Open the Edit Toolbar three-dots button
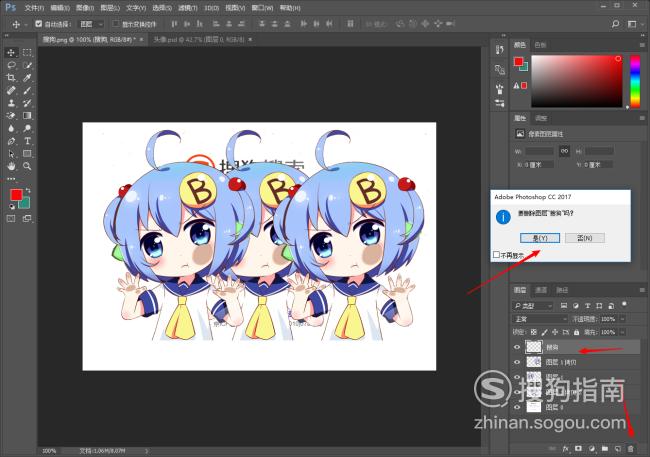This screenshot has width=650, height=457. click(11, 179)
